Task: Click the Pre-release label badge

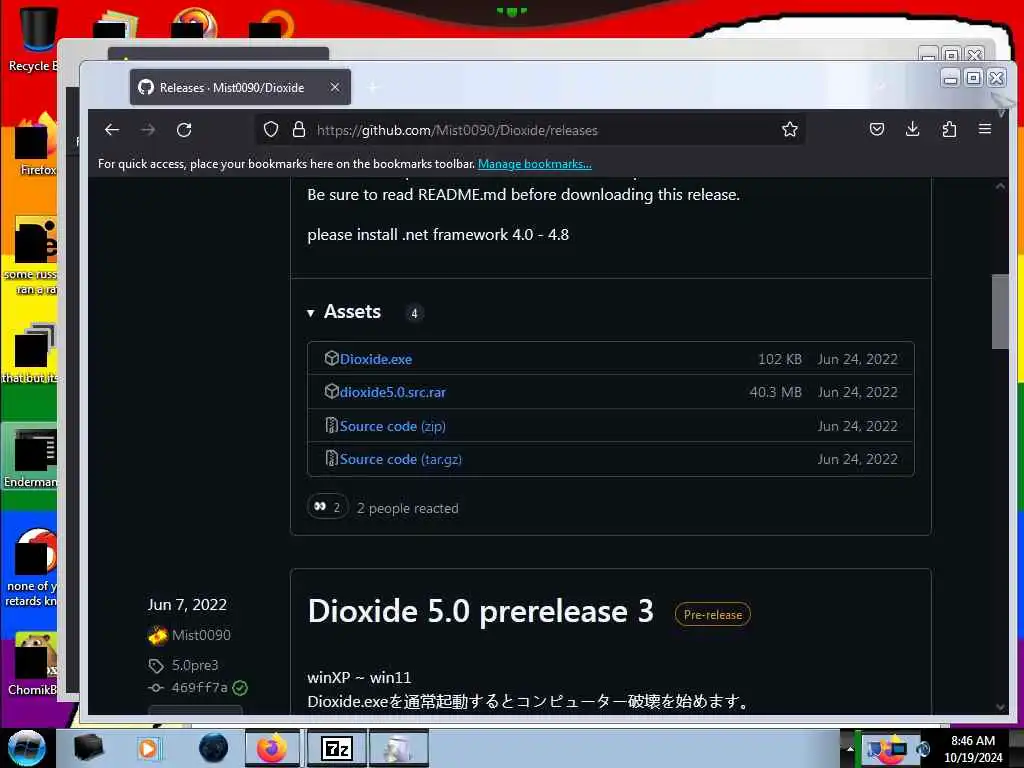Action: 712,615
